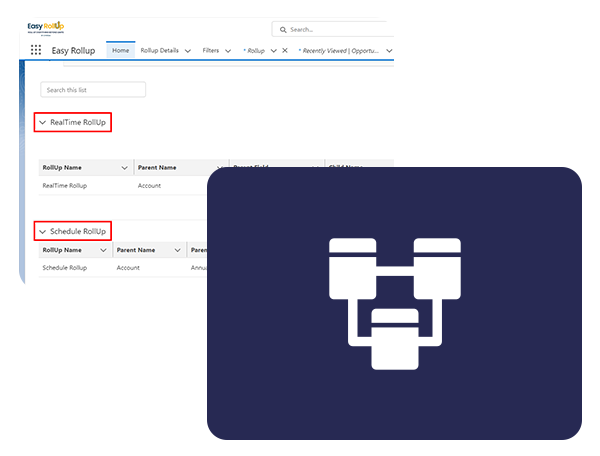The image size is (600, 456).
Task: Open the App Launcher grid icon
Action: click(36, 50)
